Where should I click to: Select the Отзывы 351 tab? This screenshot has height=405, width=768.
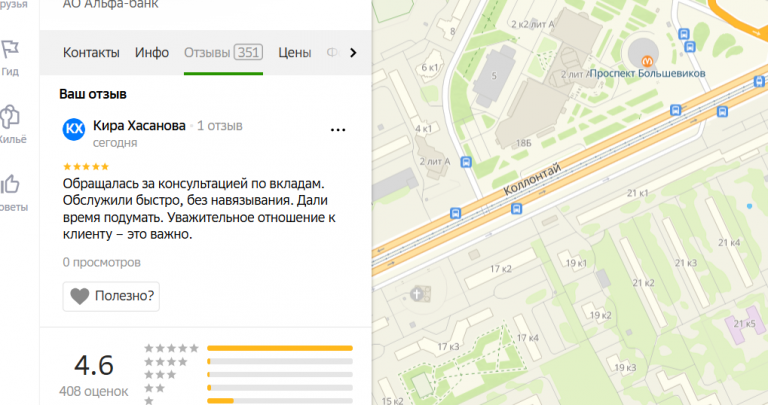pyautogui.click(x=223, y=52)
